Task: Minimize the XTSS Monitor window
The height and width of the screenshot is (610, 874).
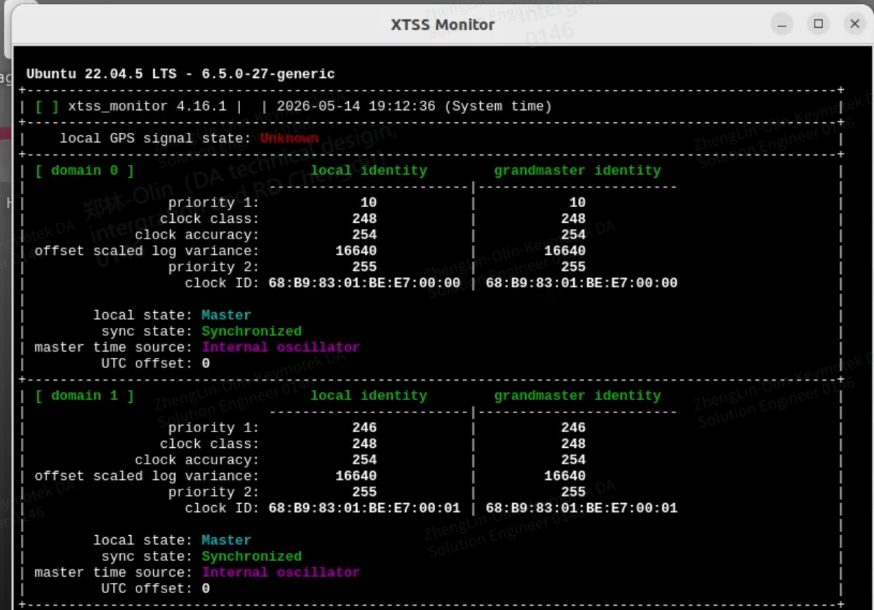Action: pos(782,25)
